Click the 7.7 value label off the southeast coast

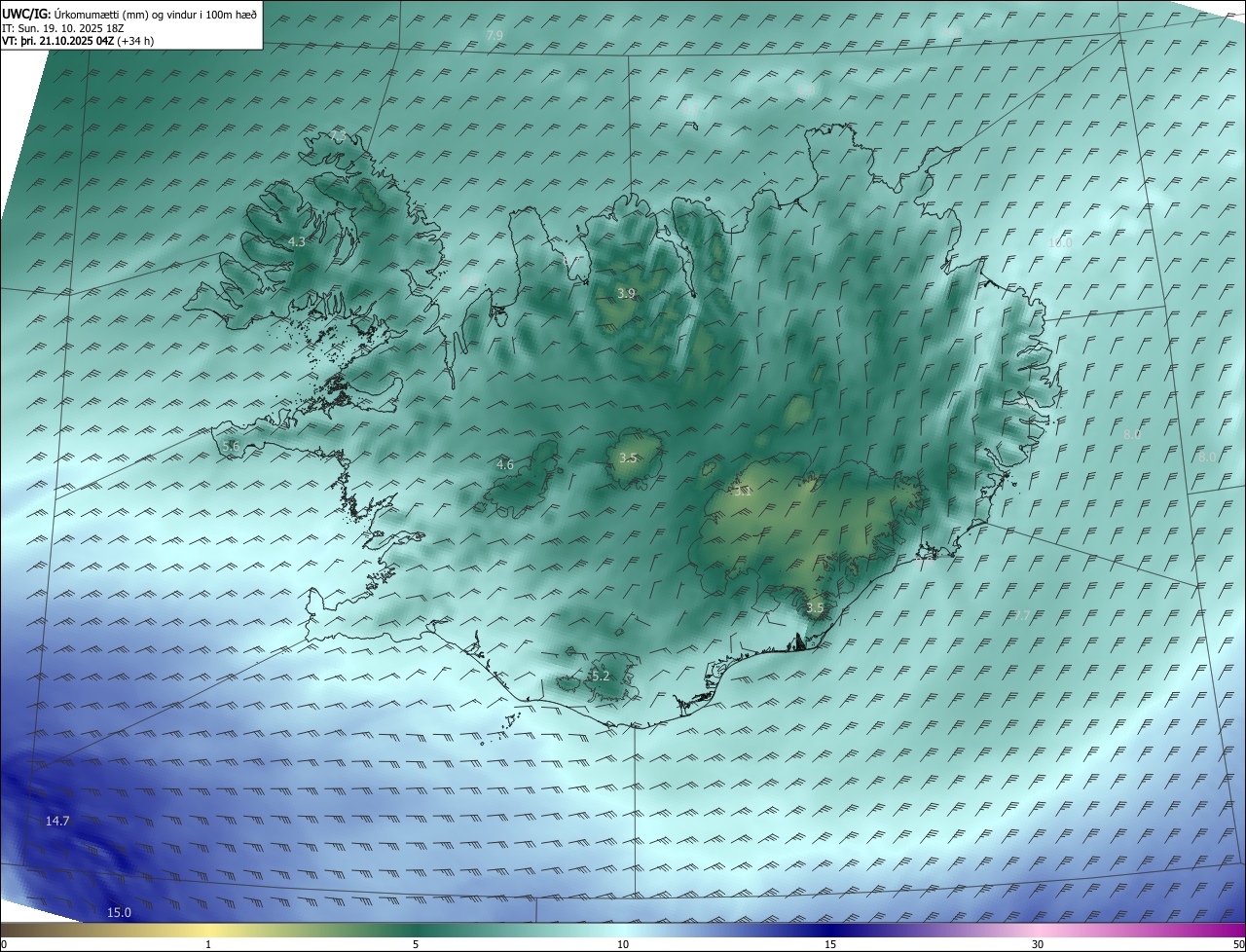point(1020,615)
